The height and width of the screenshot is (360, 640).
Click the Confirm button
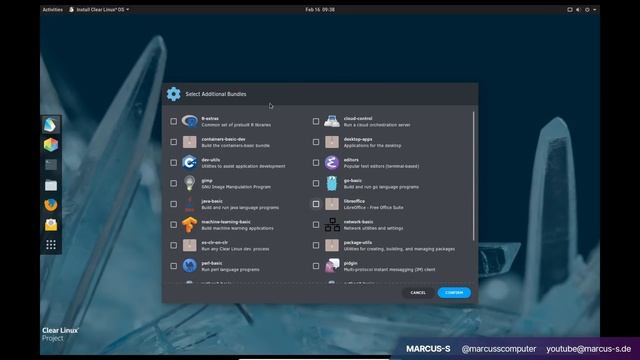pyautogui.click(x=454, y=293)
